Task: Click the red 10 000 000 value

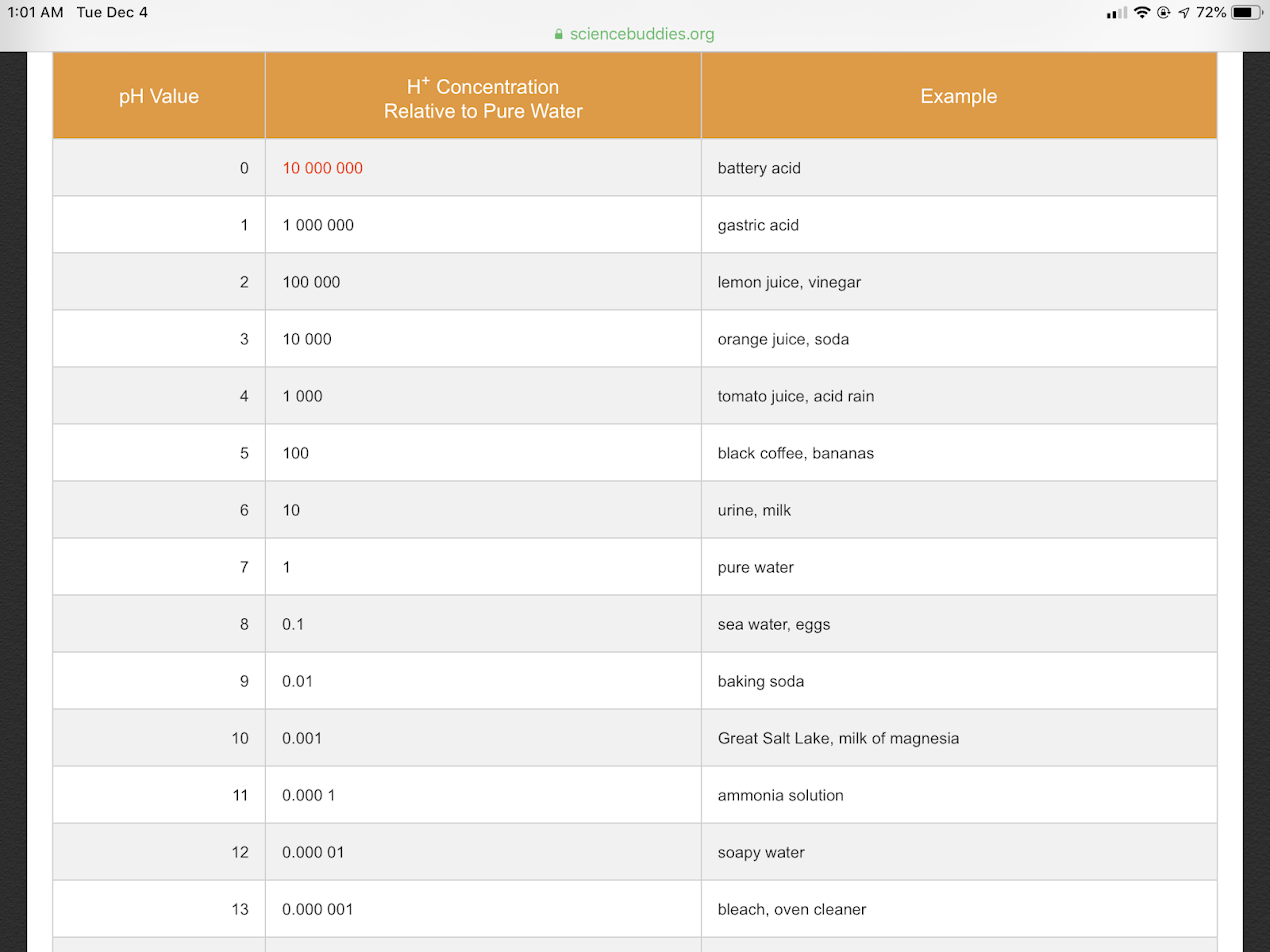Action: pyautogui.click(x=322, y=168)
